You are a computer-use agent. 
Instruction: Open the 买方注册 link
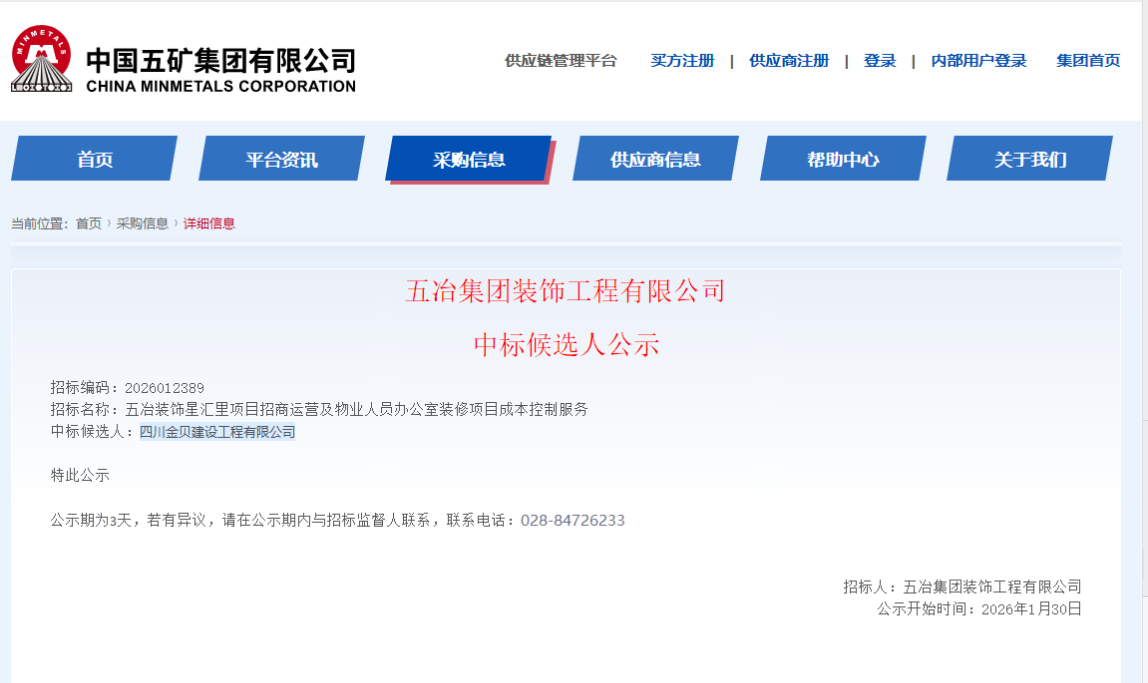point(682,61)
